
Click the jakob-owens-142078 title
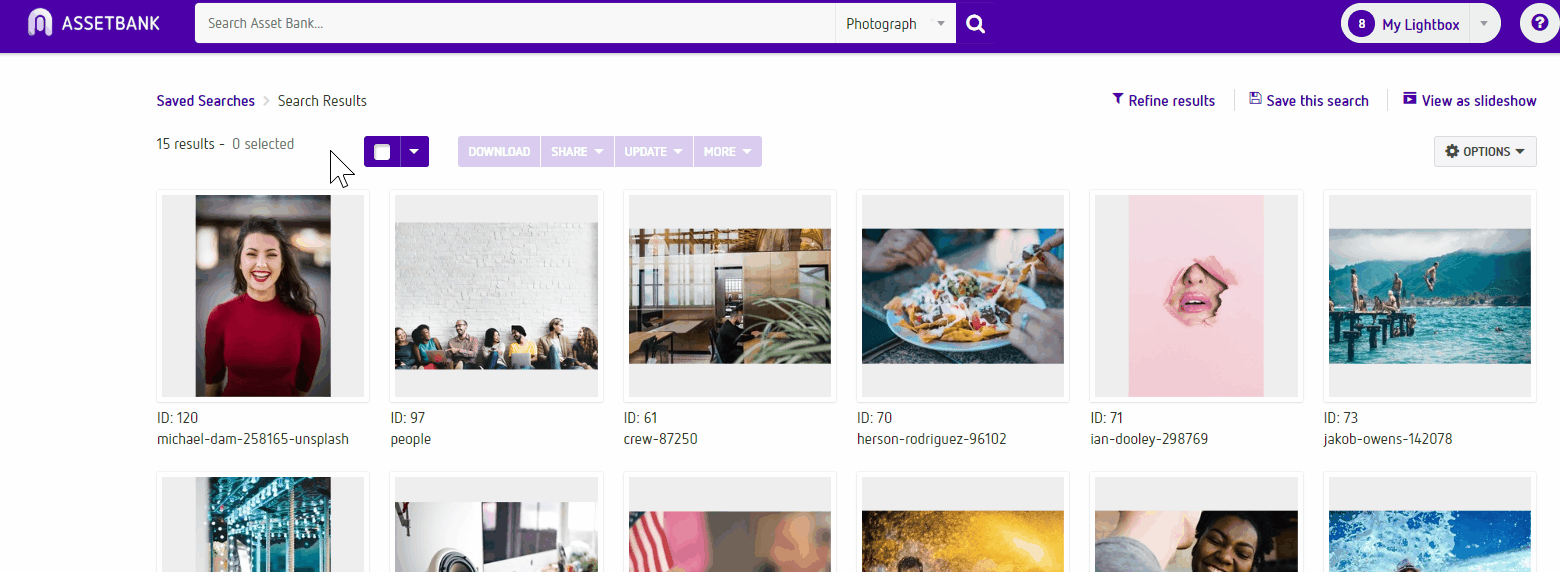click(1388, 439)
